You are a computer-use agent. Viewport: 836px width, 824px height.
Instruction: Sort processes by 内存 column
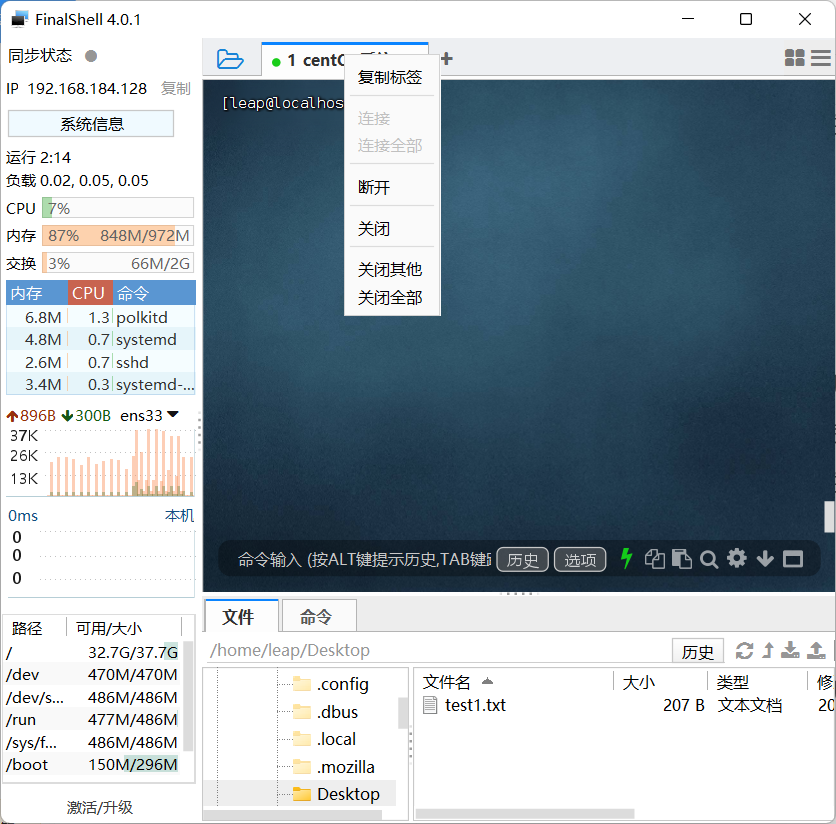(37, 293)
